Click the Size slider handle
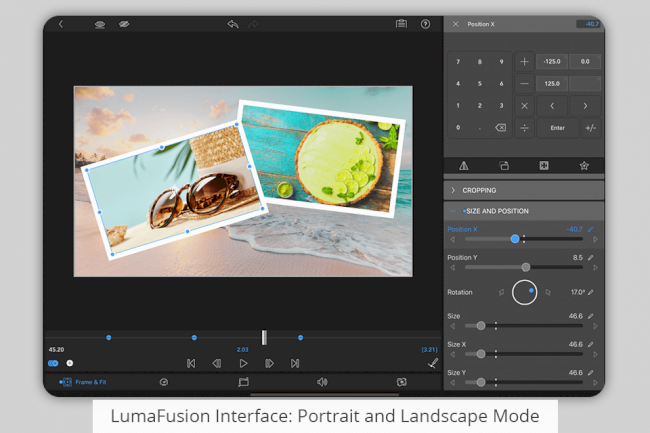This screenshot has width=650, height=433. click(x=481, y=326)
